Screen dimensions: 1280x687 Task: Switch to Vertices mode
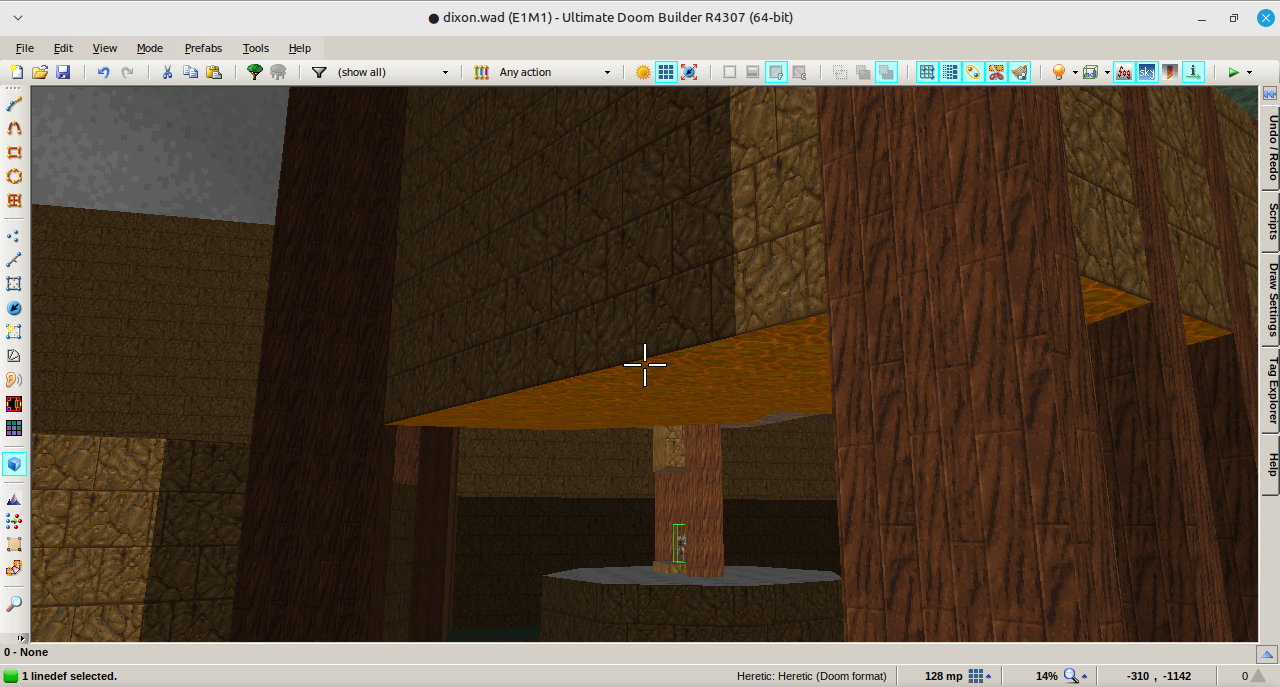point(14,236)
